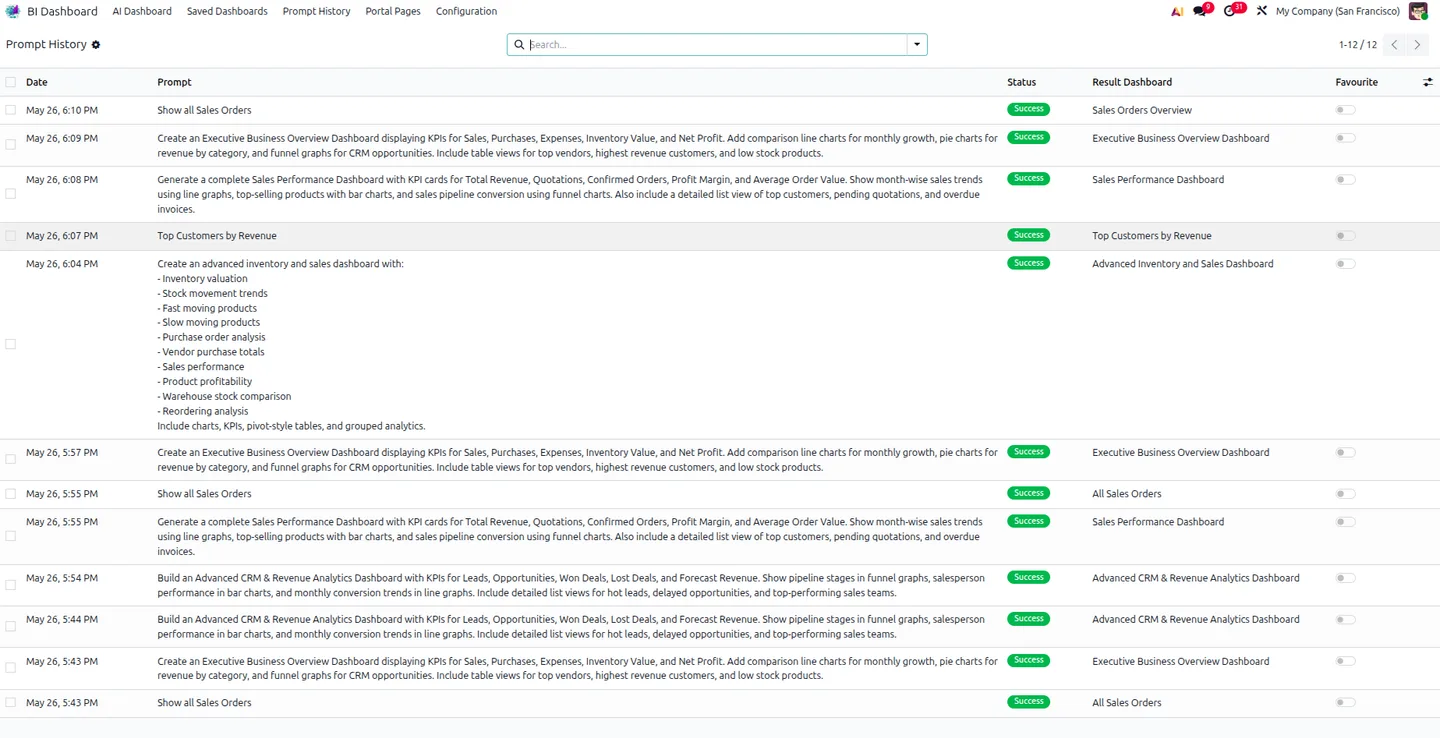Open the Prompt History menu

pos(316,11)
